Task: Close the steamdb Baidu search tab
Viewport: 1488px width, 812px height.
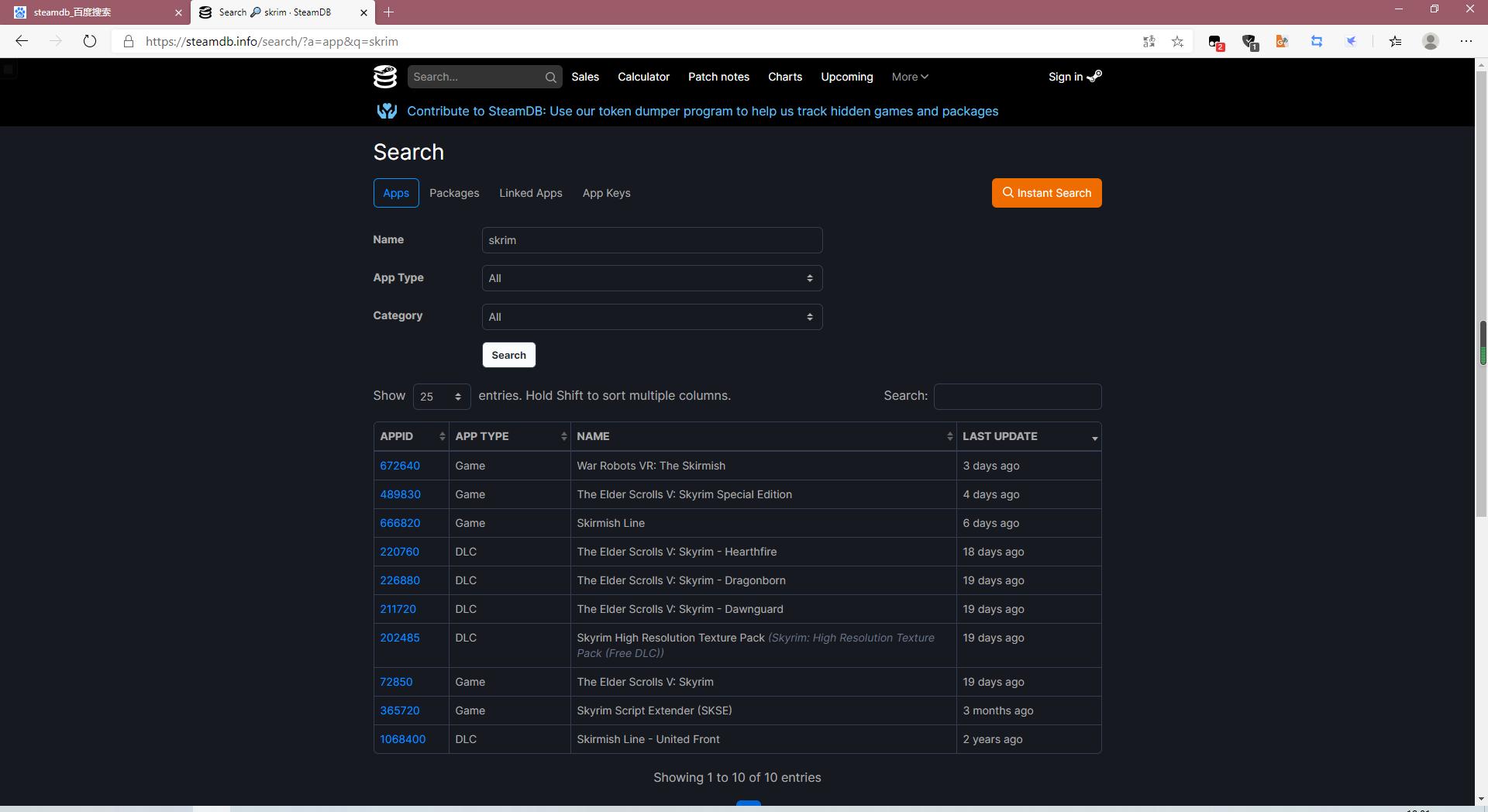Action: point(178,12)
